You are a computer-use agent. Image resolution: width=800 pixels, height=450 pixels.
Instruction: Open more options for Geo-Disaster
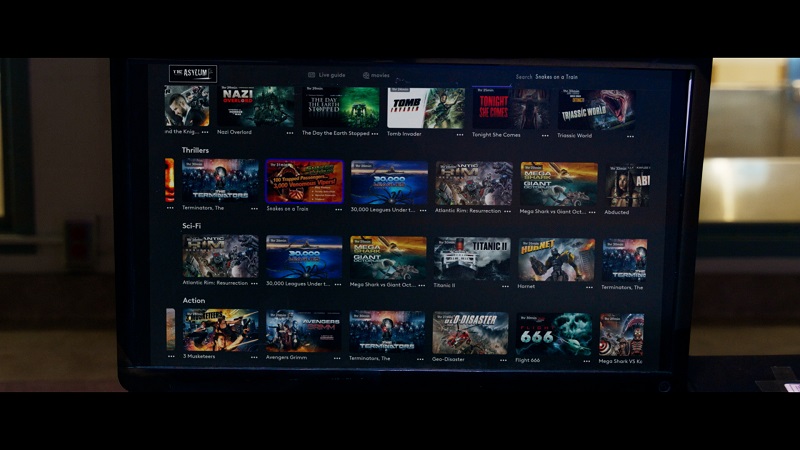pyautogui.click(x=503, y=360)
